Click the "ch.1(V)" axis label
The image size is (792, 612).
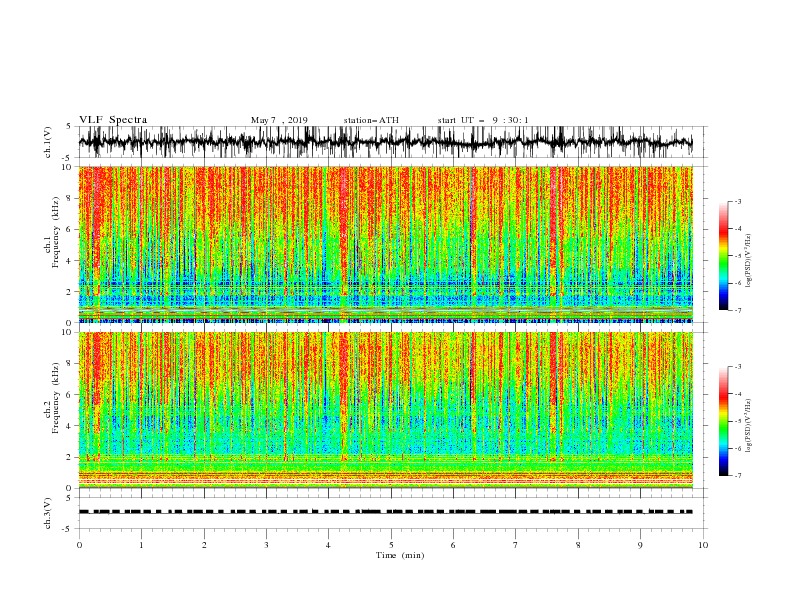pos(48,142)
